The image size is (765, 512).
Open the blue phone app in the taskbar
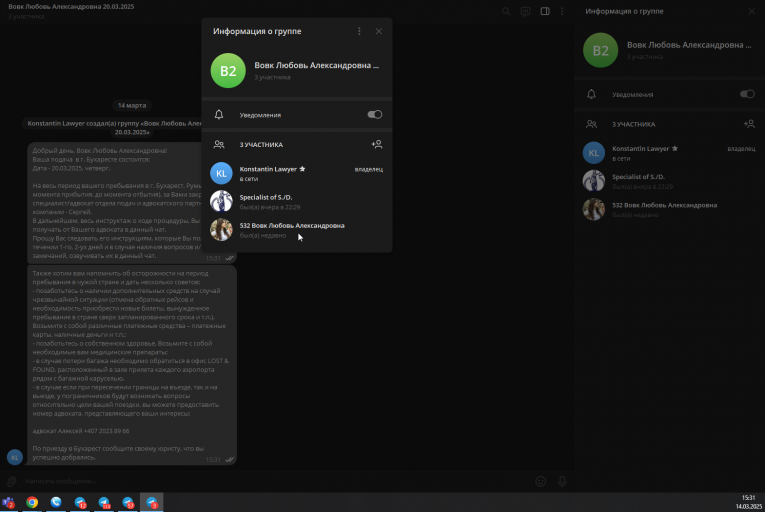point(56,502)
